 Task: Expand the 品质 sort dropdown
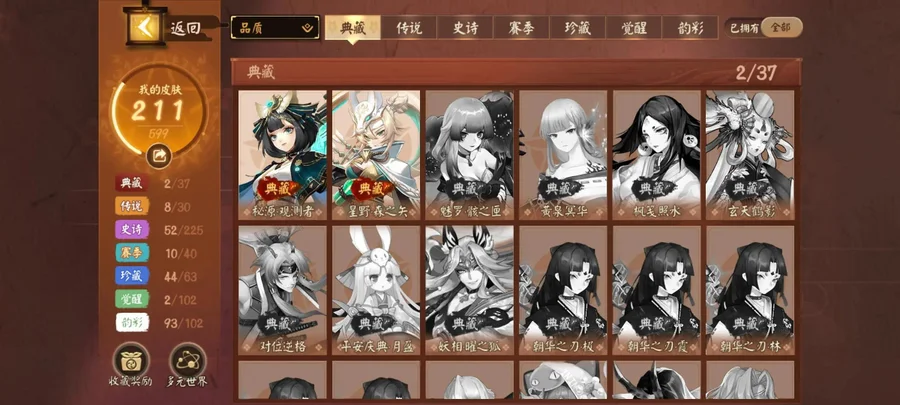tap(276, 28)
